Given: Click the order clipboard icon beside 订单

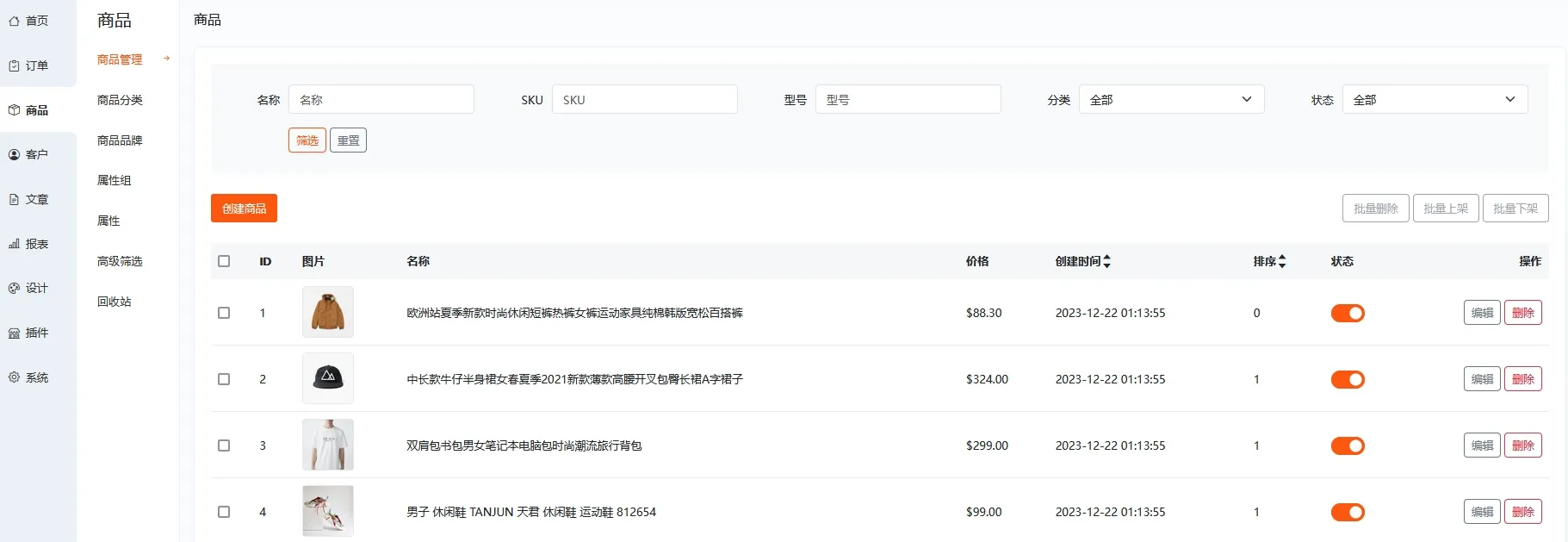Looking at the screenshot, I should click(14, 65).
